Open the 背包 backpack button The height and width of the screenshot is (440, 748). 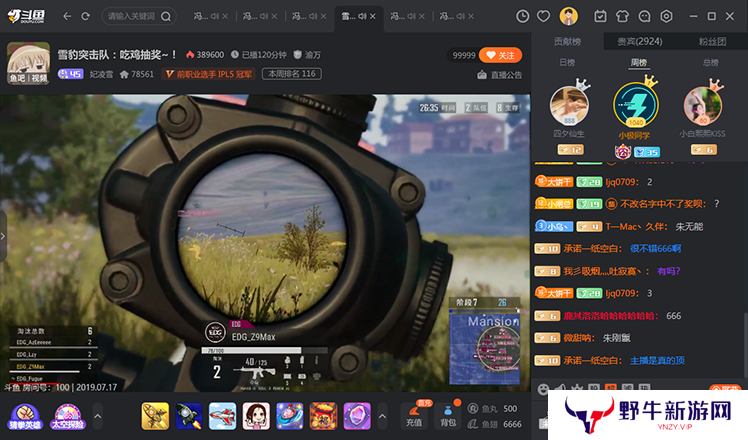click(447, 416)
